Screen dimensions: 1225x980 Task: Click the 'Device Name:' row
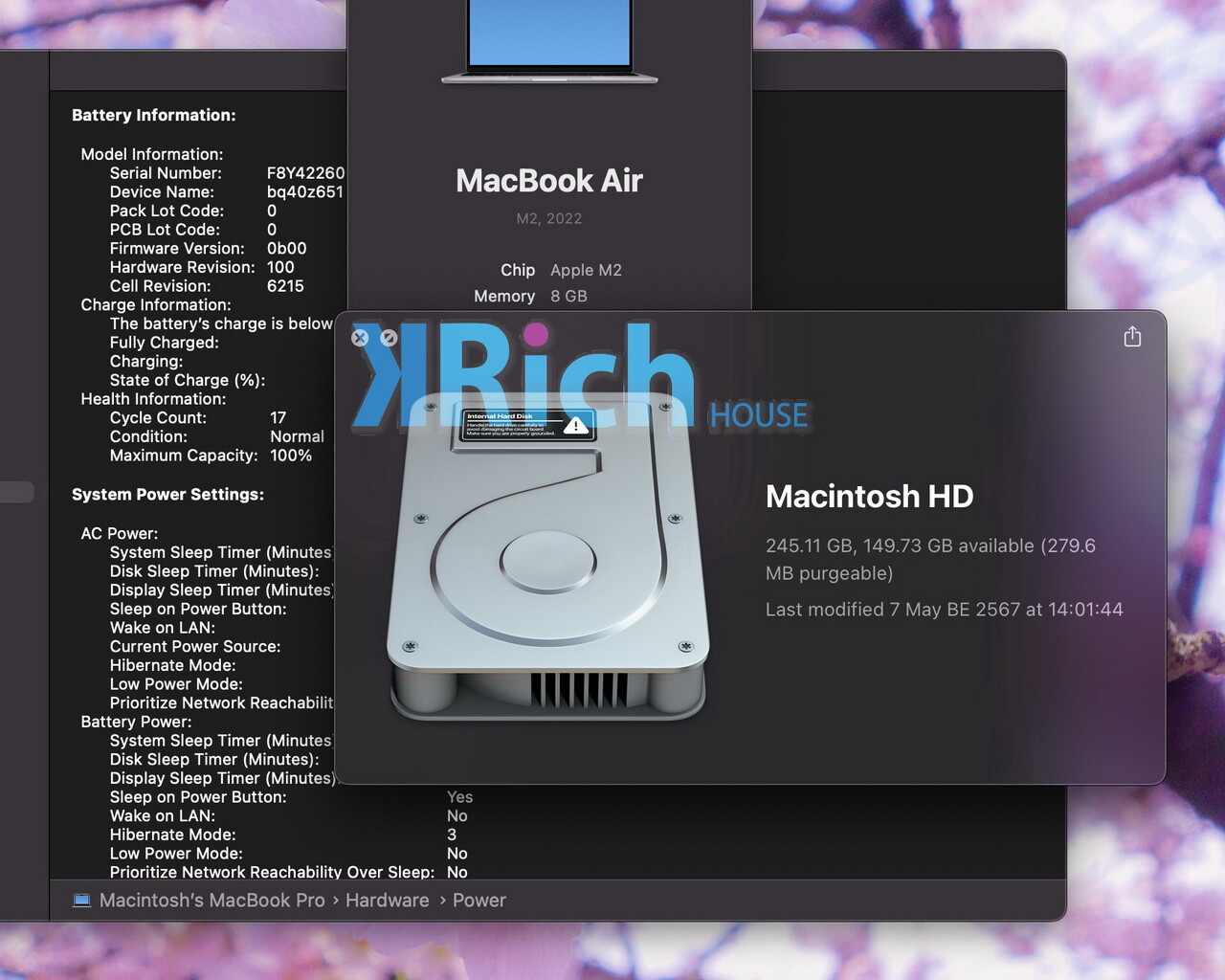[x=227, y=192]
